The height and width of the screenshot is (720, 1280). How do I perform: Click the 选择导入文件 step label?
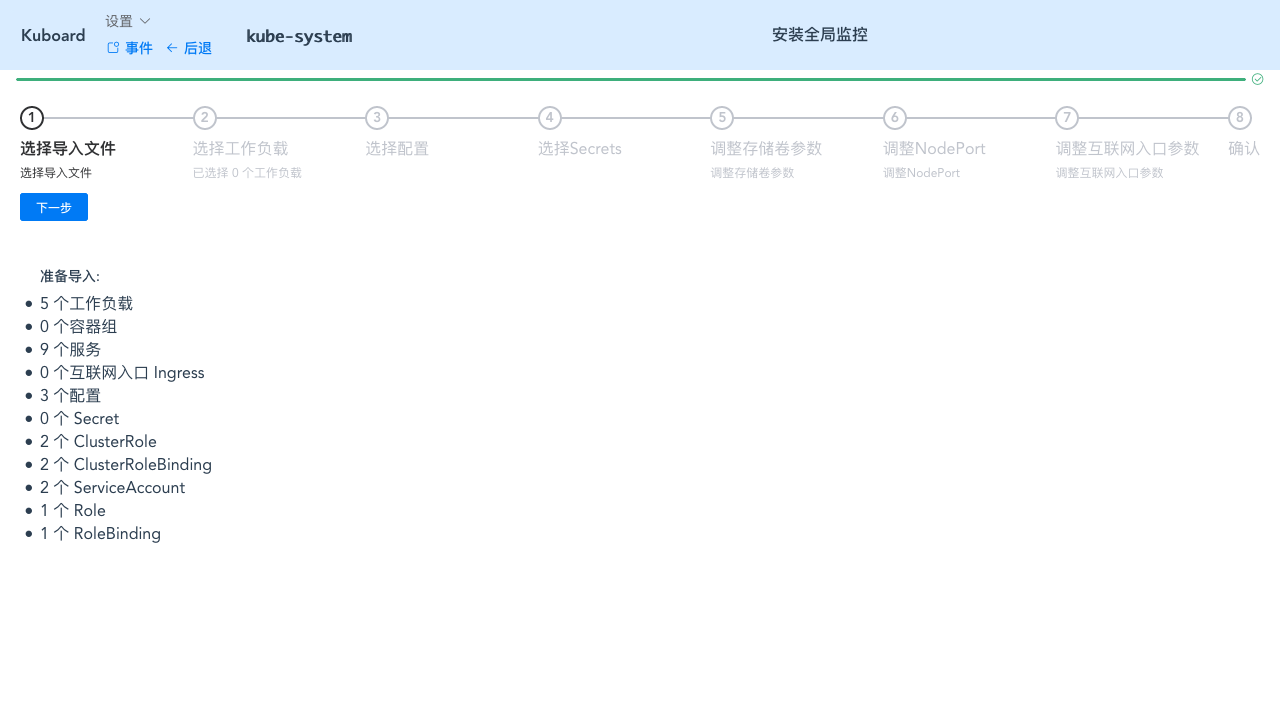coord(68,148)
